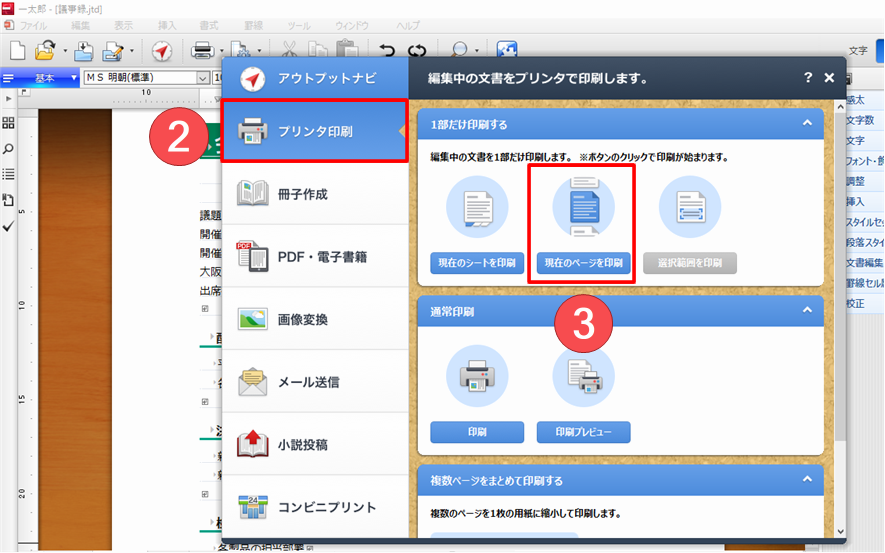Screen dimensions: 885x553
Task: Click the アウトプットナビ panel header
Action: (x=314, y=78)
